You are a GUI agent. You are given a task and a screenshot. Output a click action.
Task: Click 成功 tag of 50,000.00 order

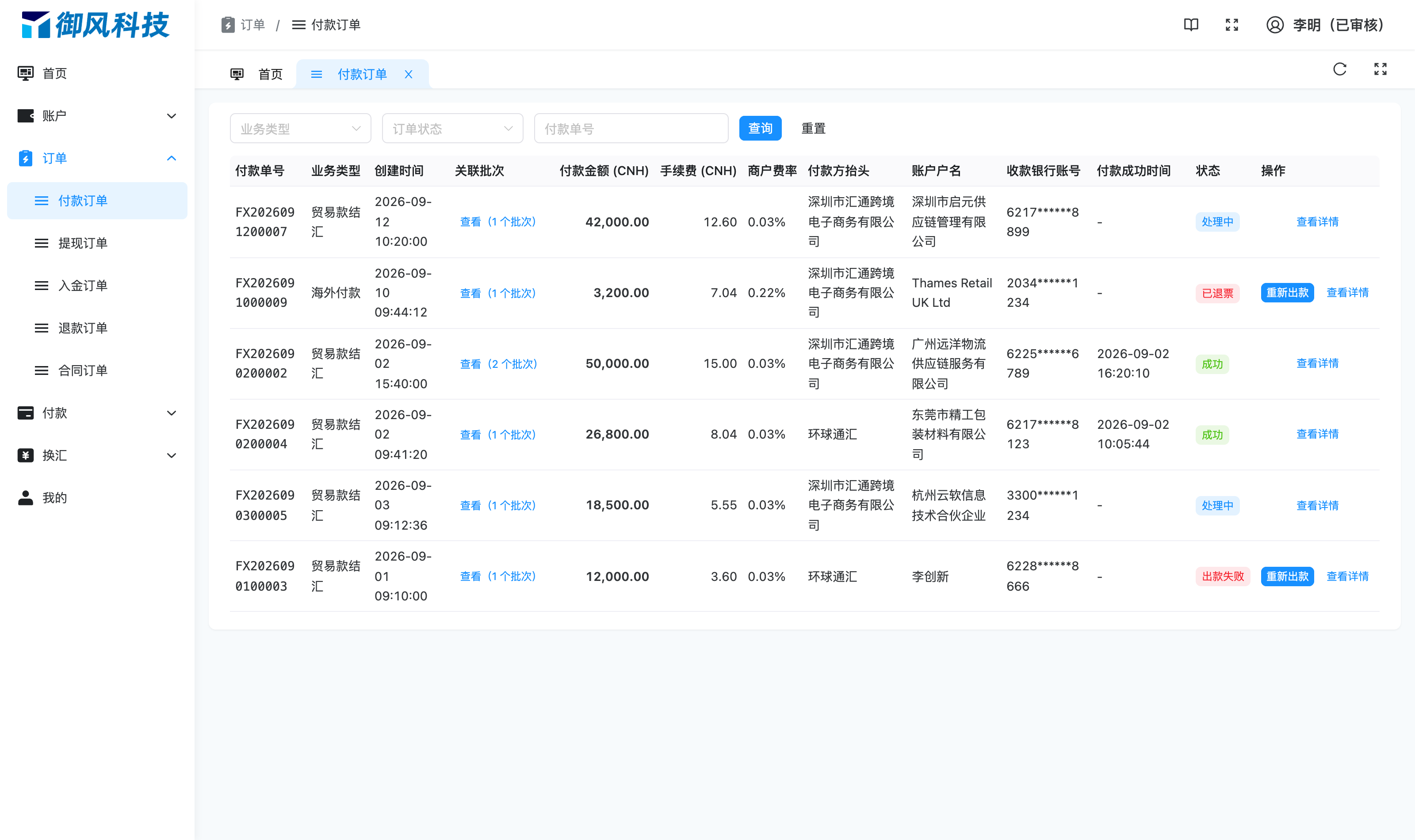coord(1212,364)
